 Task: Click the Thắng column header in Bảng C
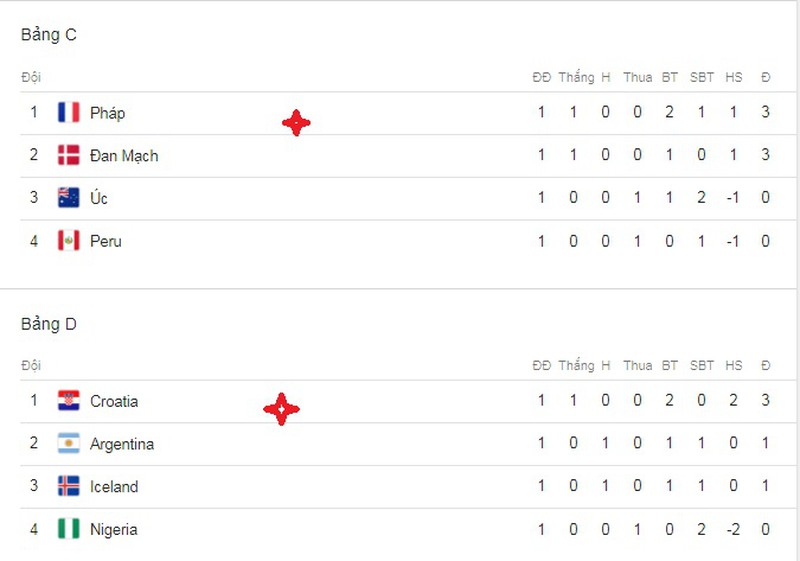[x=576, y=77]
